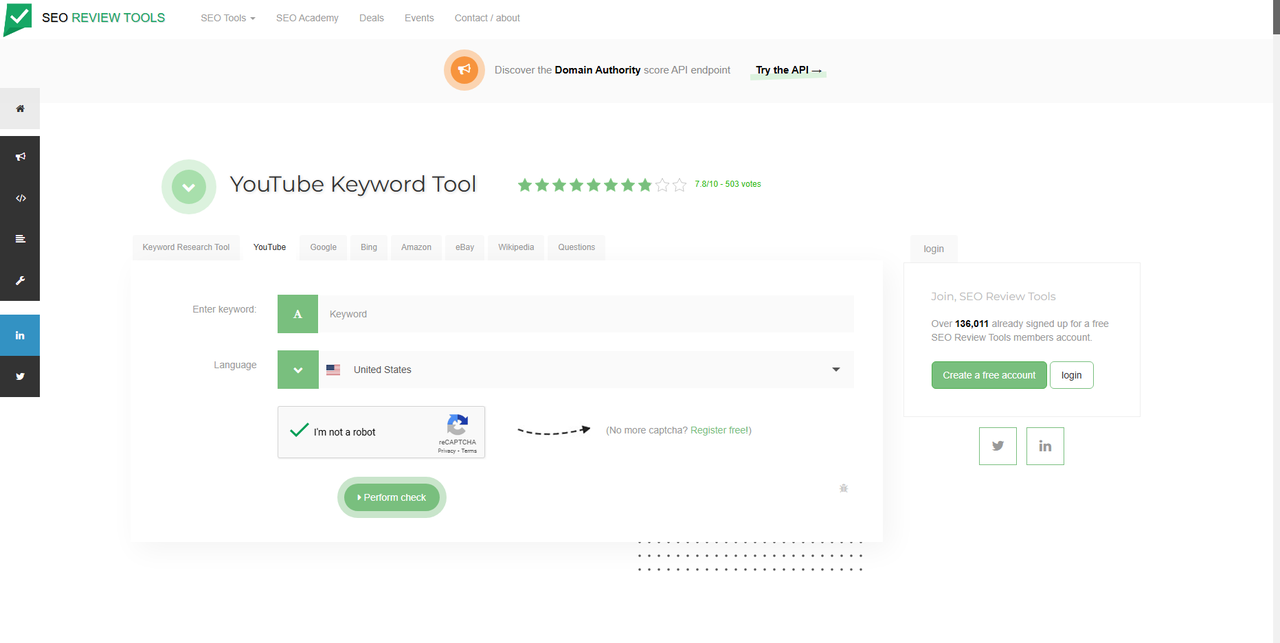This screenshot has width=1280, height=643.
Task: Open the wrench icon in left sidebar
Action: (20, 280)
